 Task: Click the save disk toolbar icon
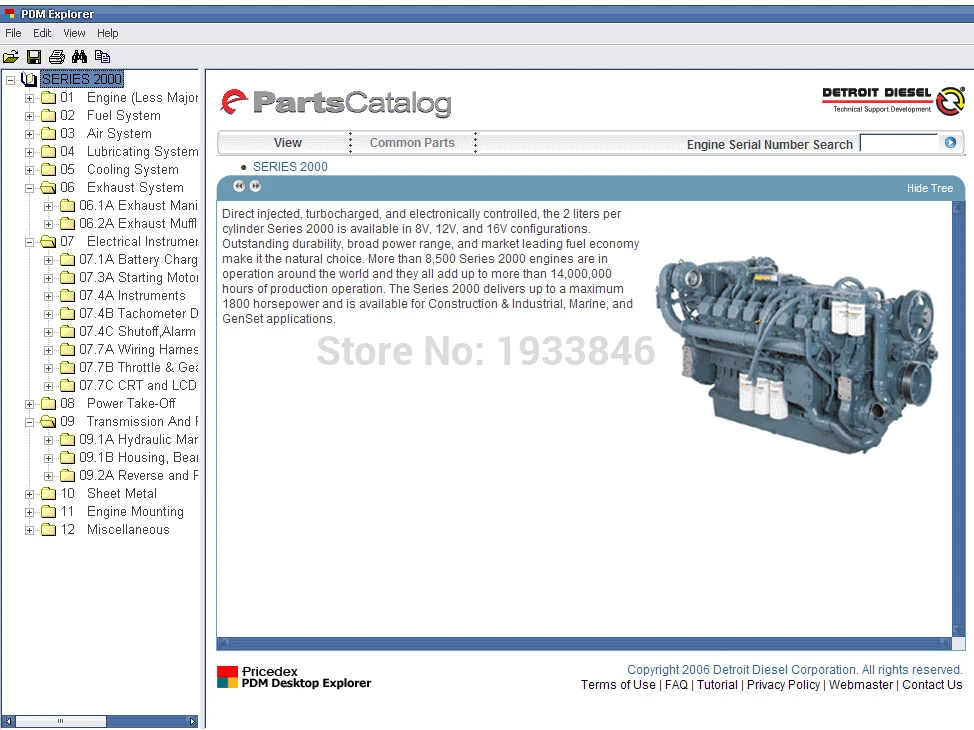(34, 57)
